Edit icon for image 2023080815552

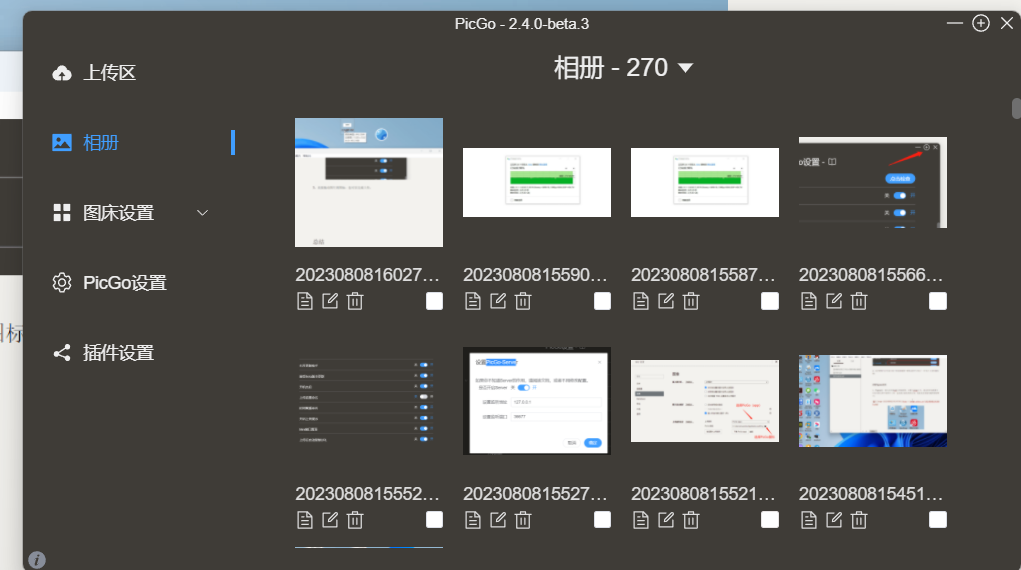coord(330,520)
